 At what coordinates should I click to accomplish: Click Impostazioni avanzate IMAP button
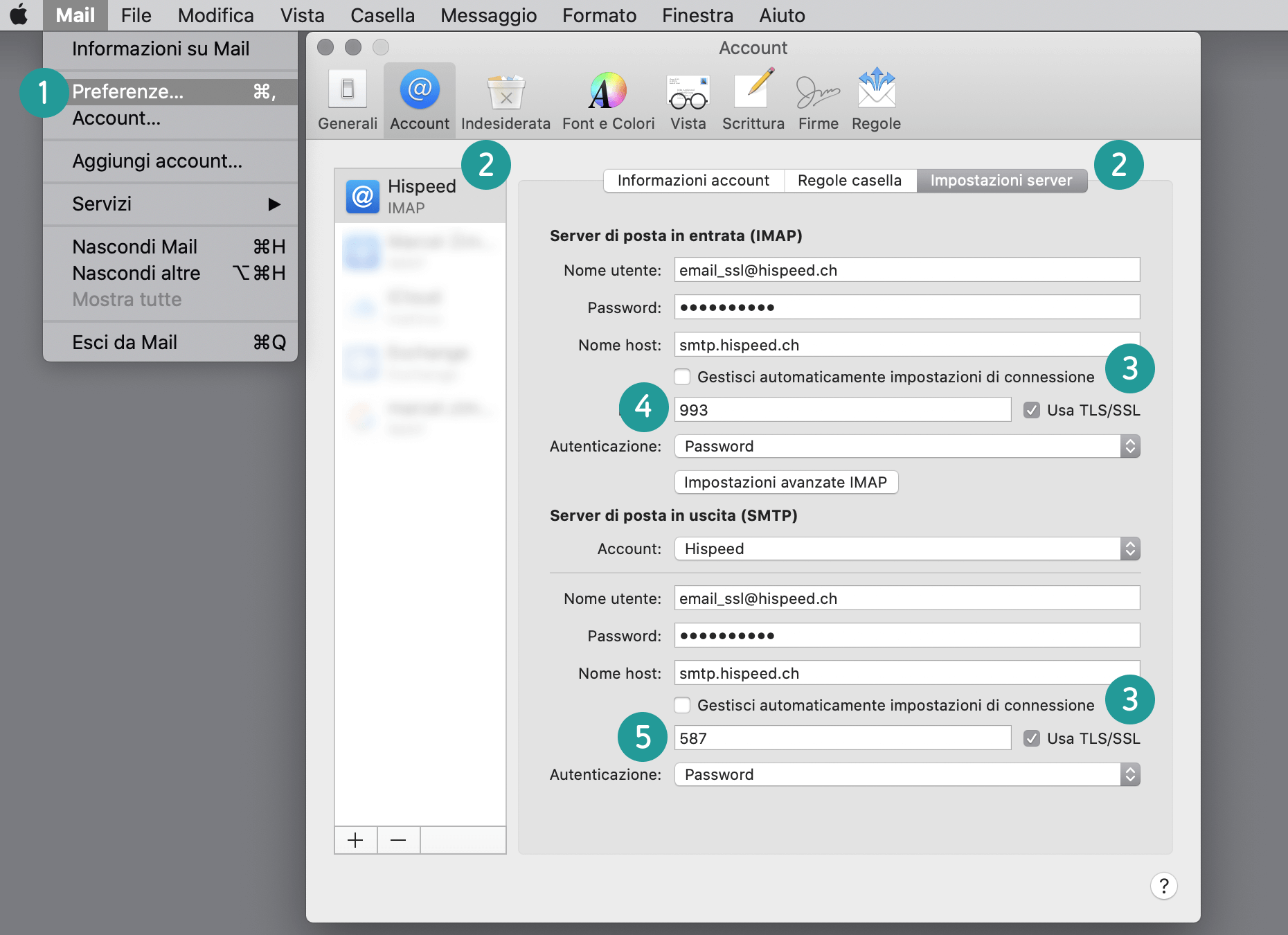tap(786, 482)
